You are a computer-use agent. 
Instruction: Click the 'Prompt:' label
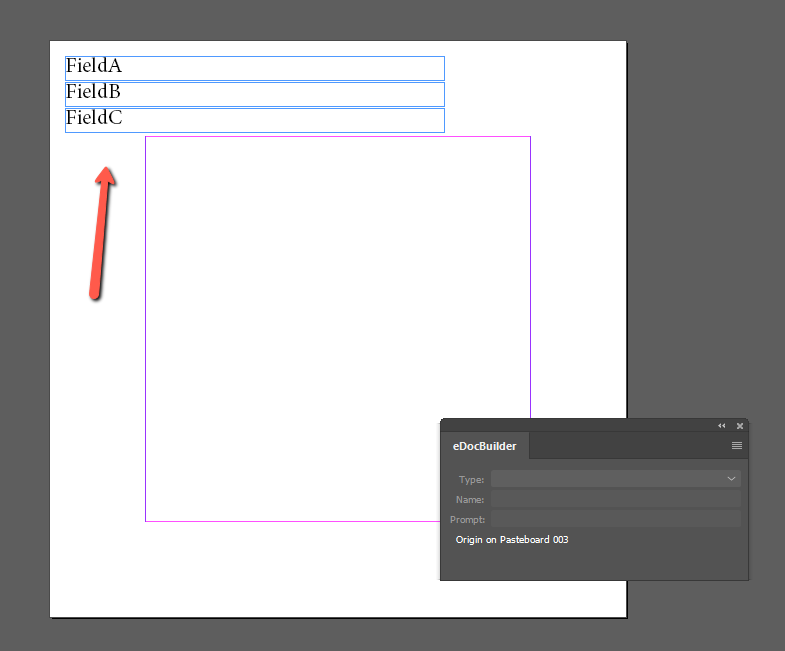click(467, 520)
